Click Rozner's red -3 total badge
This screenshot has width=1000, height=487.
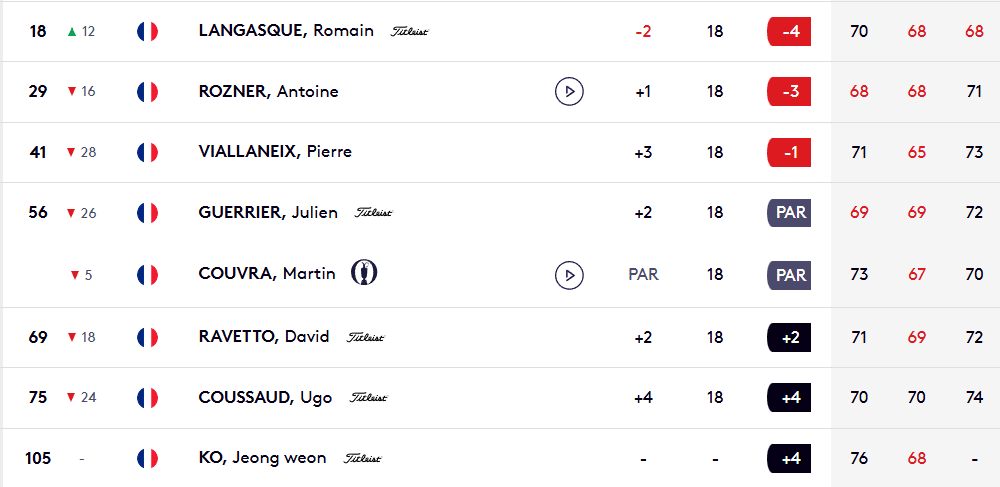[x=788, y=92]
